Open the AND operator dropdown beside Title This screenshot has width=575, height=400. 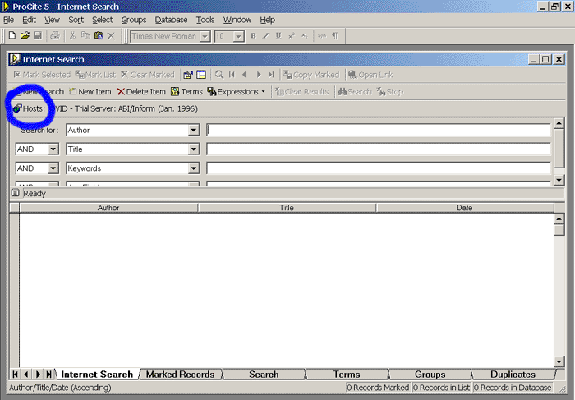(x=53, y=149)
